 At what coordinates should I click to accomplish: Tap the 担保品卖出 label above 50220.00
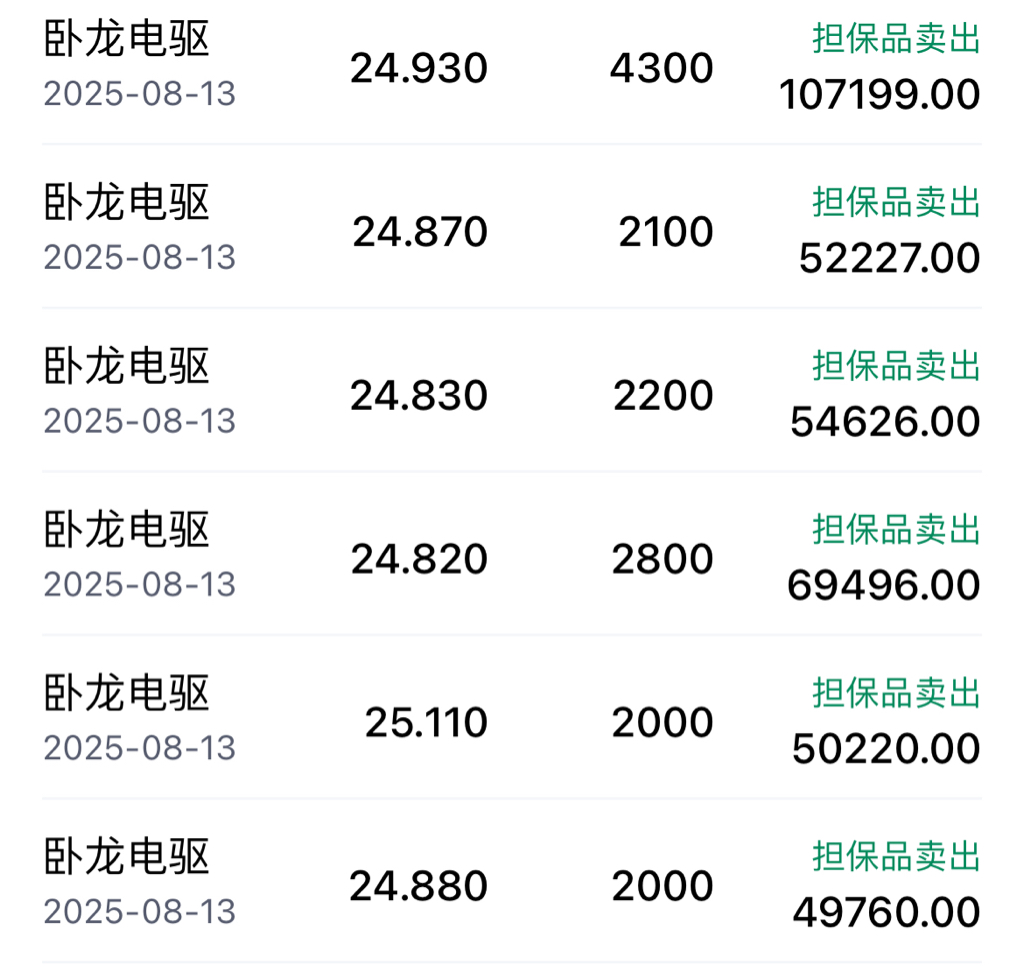pos(896,693)
